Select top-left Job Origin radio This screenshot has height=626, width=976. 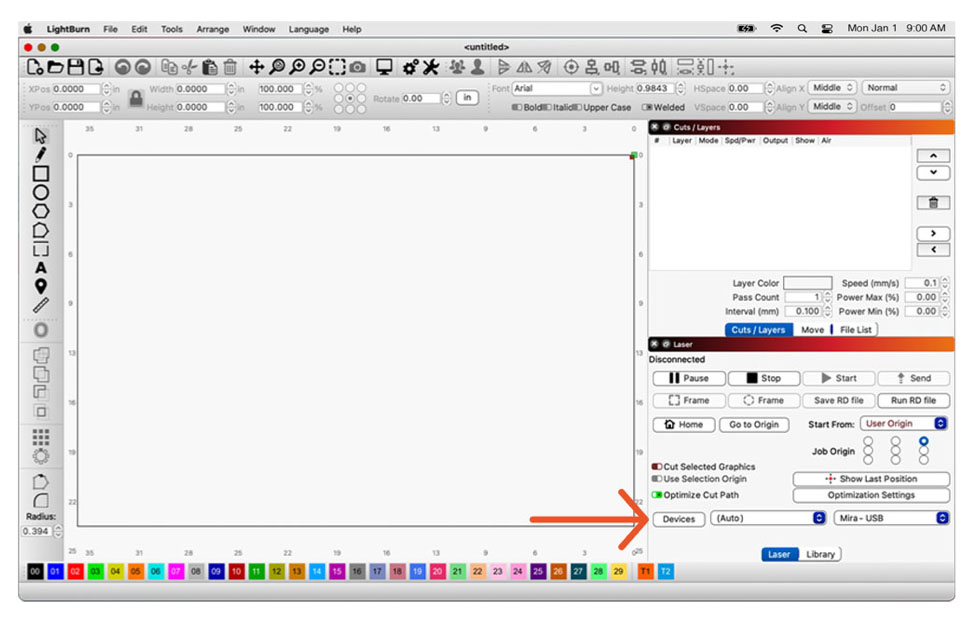coord(868,441)
